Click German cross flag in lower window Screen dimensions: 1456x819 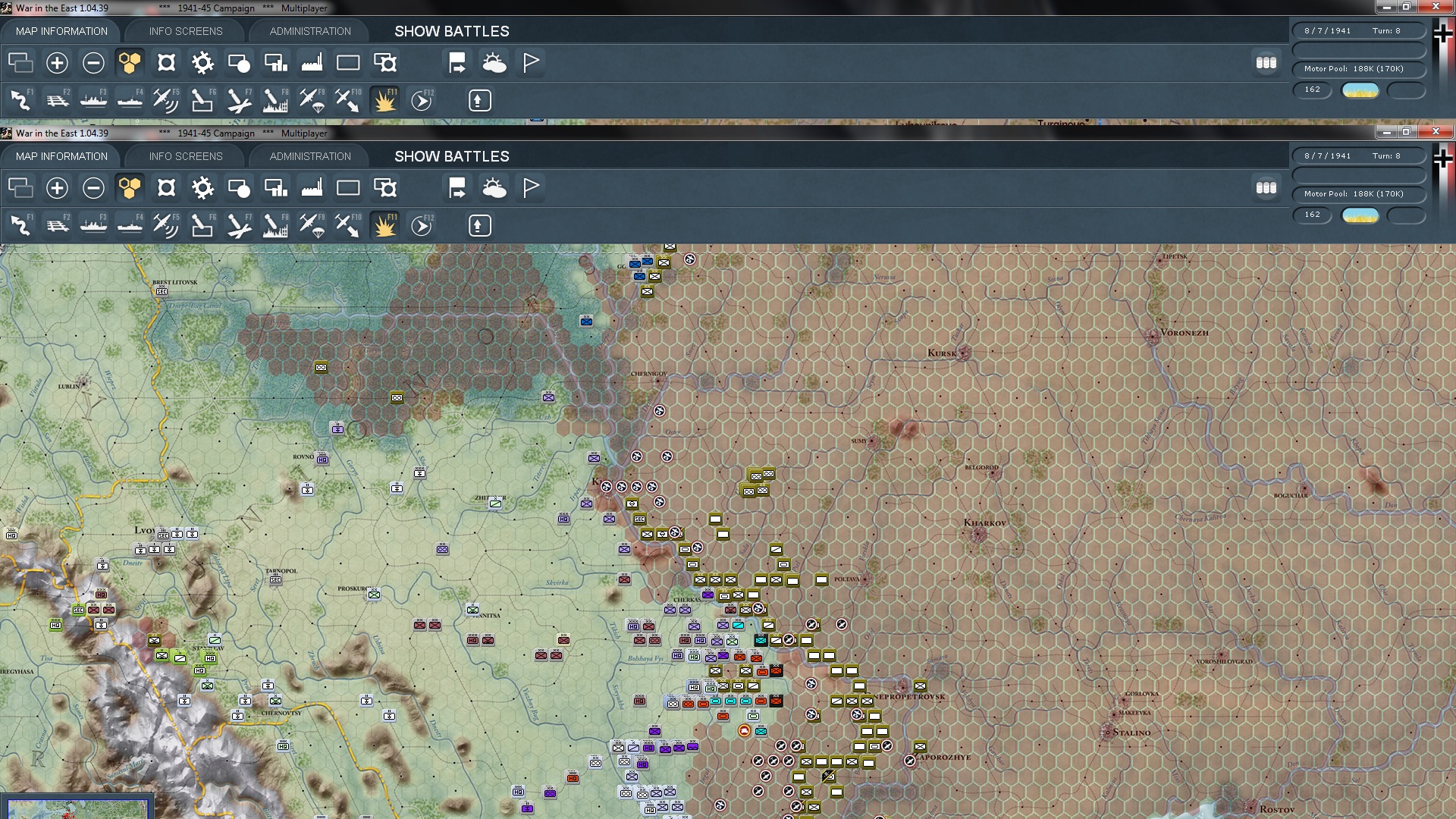(x=1443, y=158)
